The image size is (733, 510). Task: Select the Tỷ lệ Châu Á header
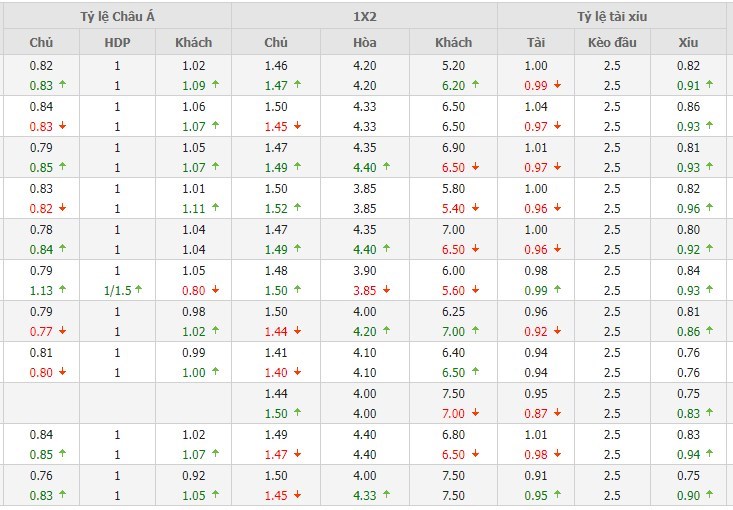point(117,16)
